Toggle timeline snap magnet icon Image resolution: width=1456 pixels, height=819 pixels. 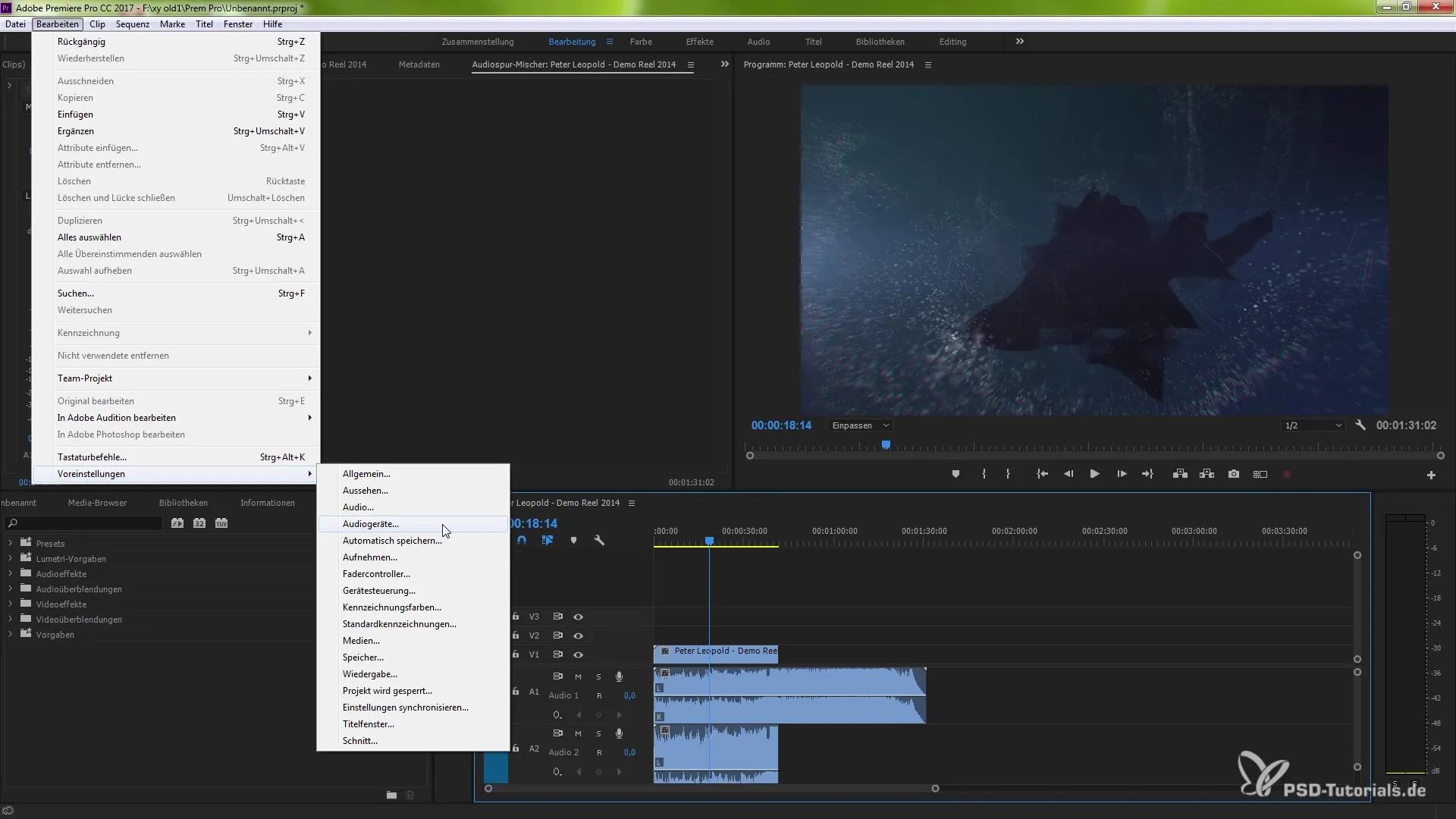tap(522, 540)
